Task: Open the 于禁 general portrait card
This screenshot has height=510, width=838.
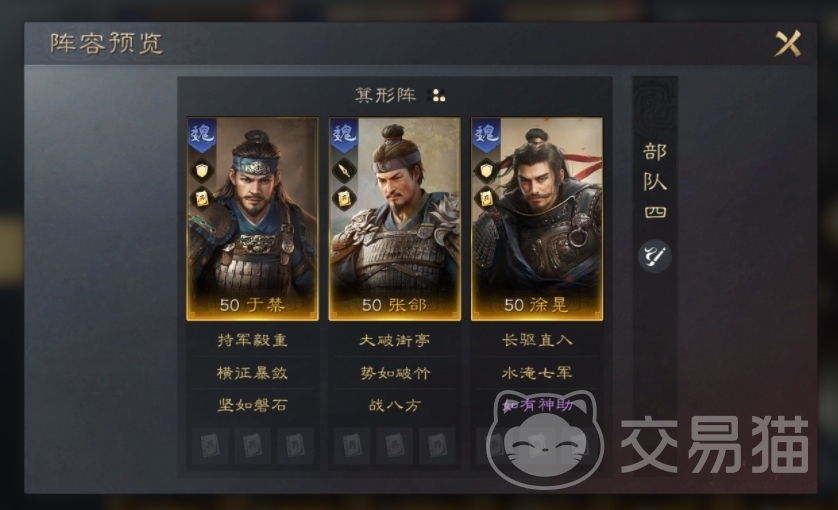Action: [252, 219]
